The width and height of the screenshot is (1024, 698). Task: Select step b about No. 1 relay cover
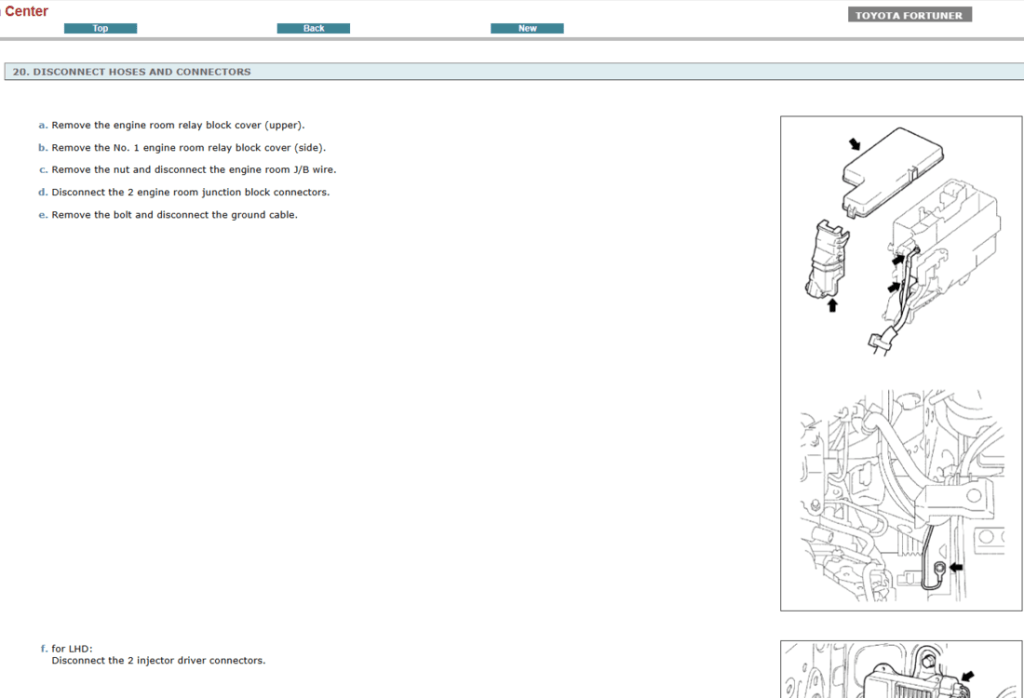point(188,147)
